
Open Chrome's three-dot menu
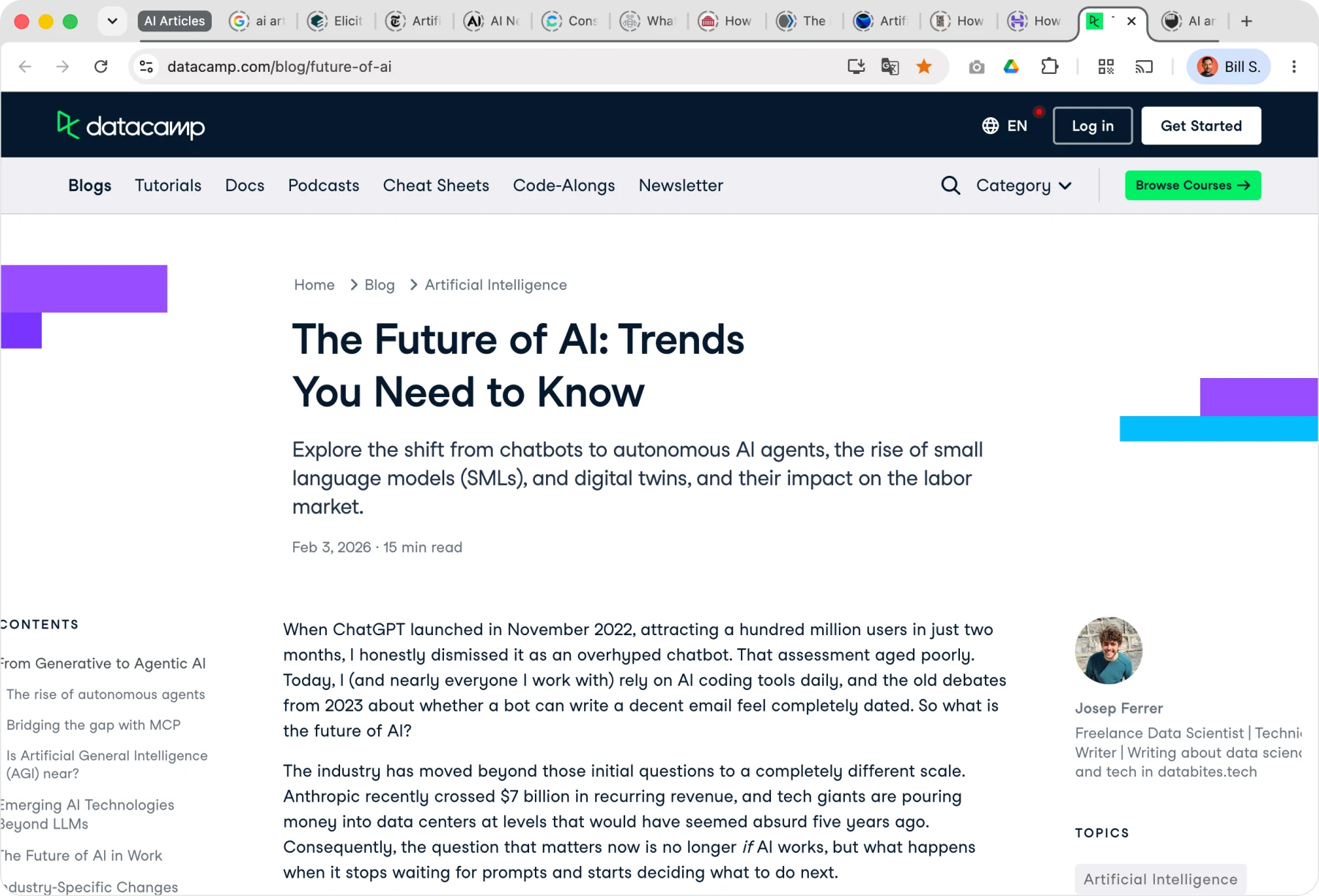tap(1294, 67)
